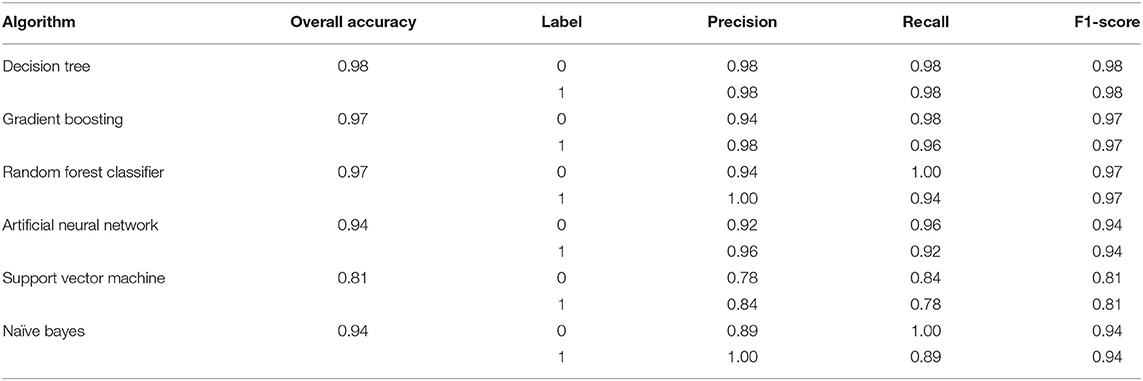Click the Precision column header
The height and width of the screenshot is (381, 1143).
(742, 22)
